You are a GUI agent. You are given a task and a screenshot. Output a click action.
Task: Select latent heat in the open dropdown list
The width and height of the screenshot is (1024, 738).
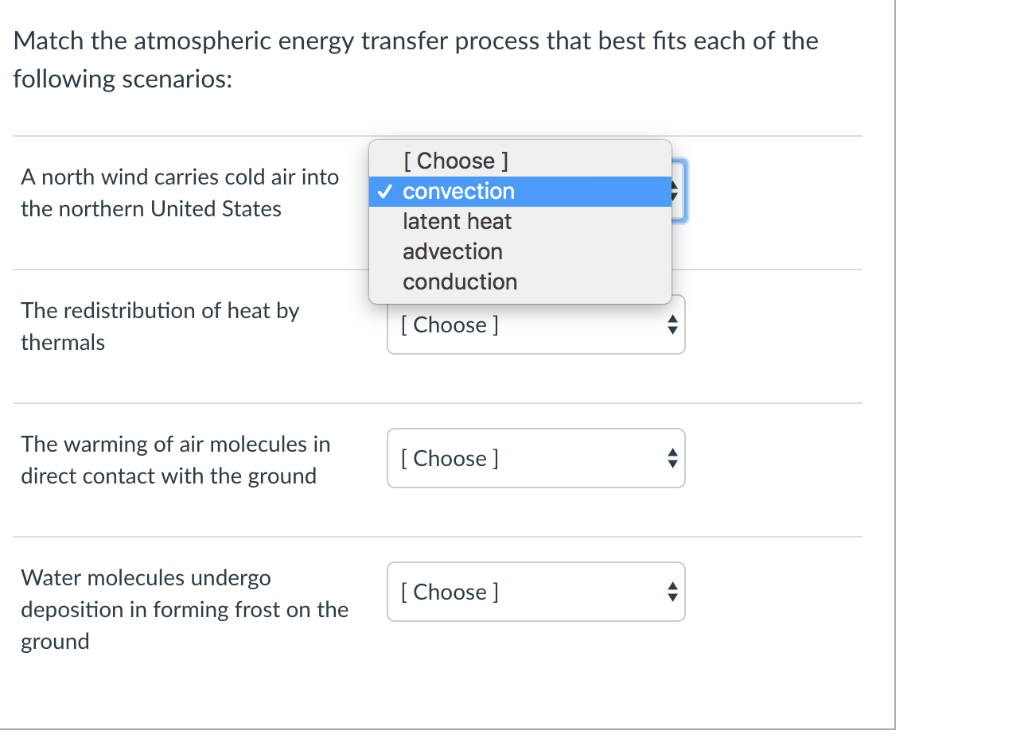[457, 221]
